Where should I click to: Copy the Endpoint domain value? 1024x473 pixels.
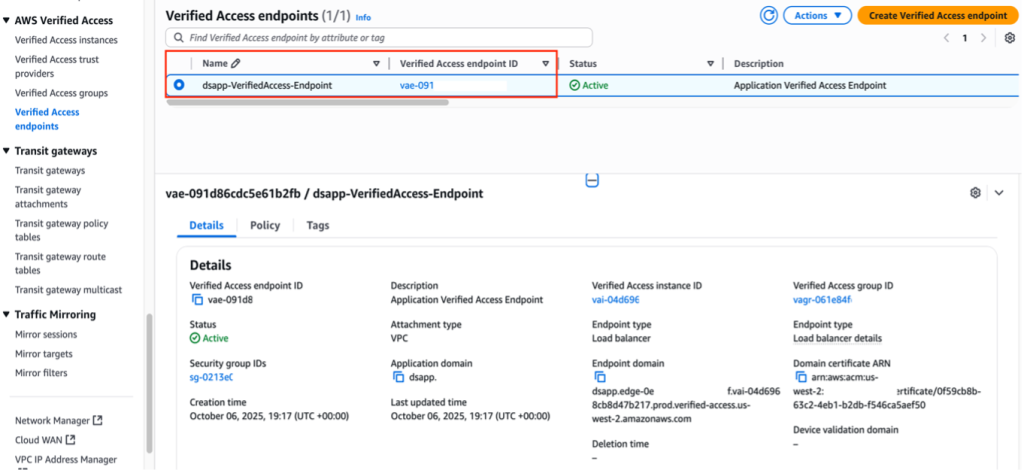pos(600,377)
